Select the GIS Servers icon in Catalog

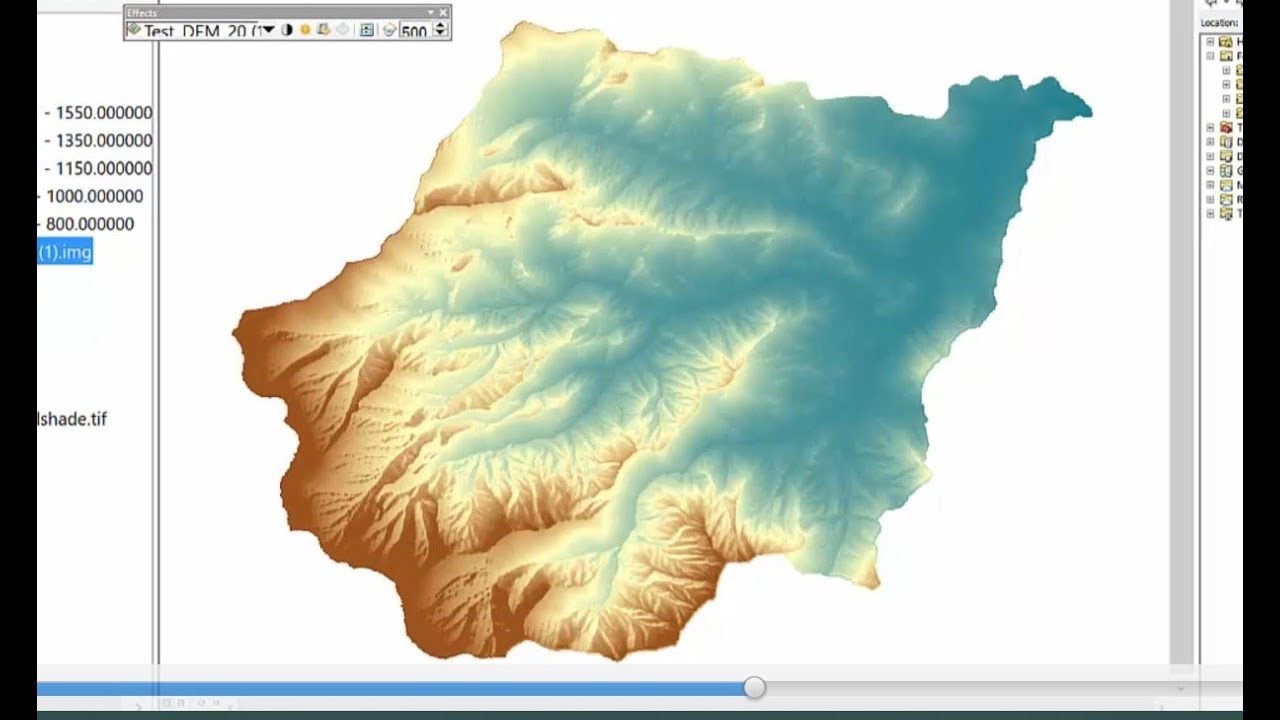pos(1227,171)
